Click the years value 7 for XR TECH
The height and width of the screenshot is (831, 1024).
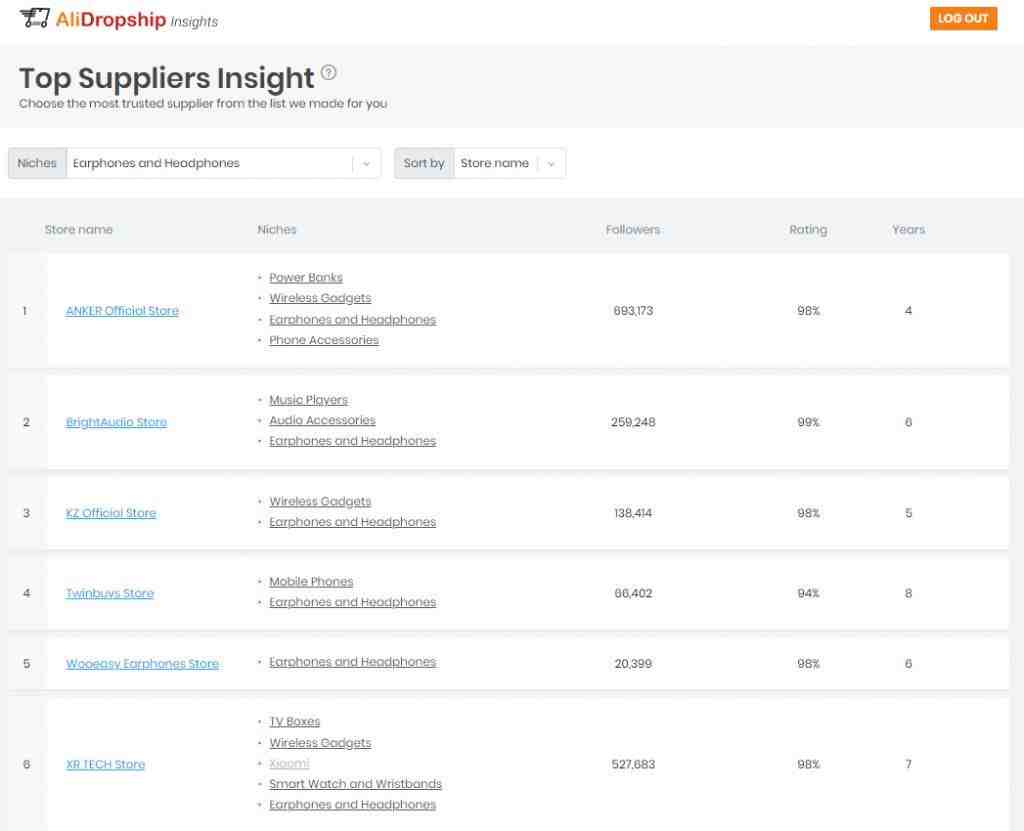coord(908,764)
